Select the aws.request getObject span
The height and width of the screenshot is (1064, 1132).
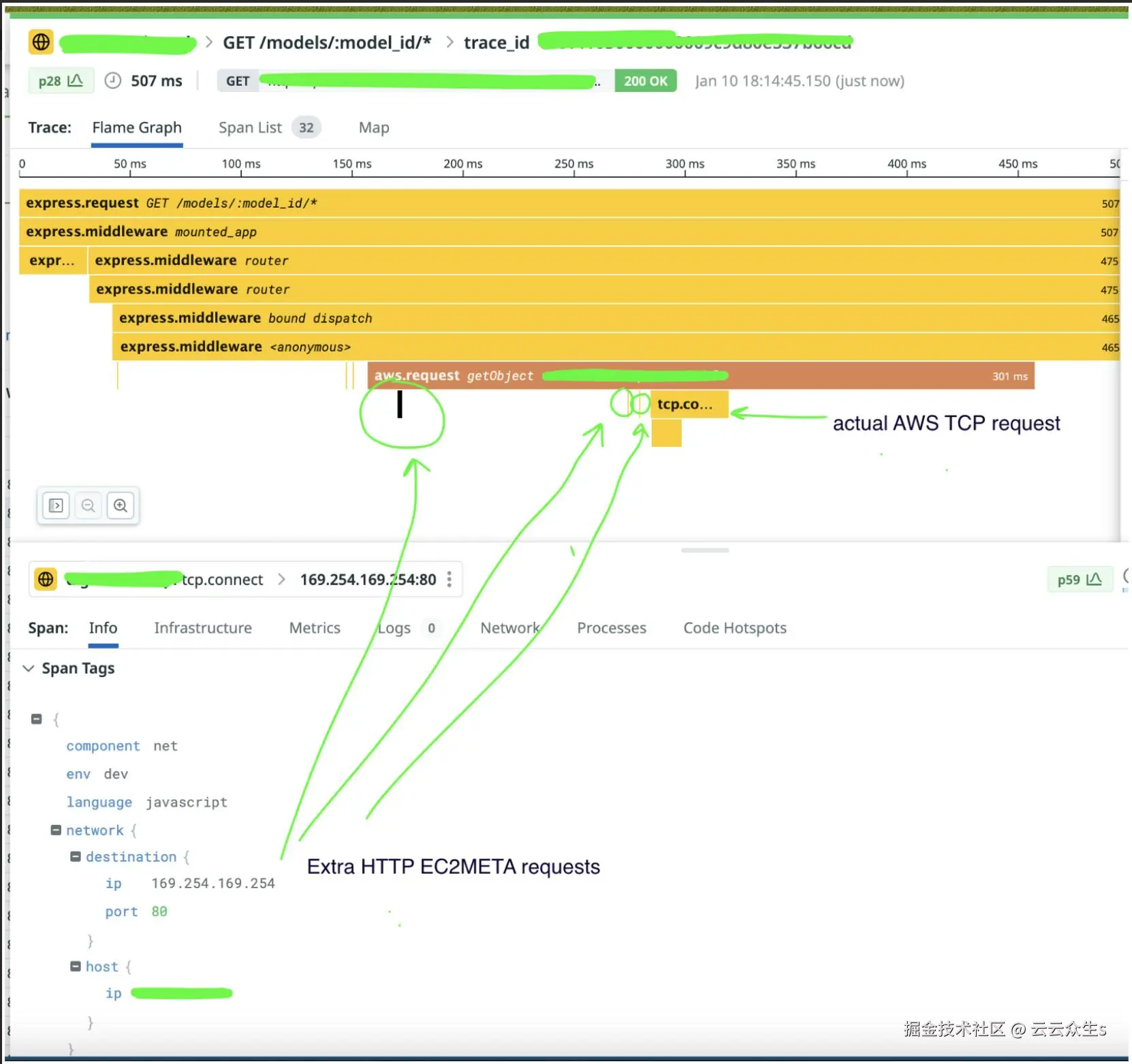[701, 375]
